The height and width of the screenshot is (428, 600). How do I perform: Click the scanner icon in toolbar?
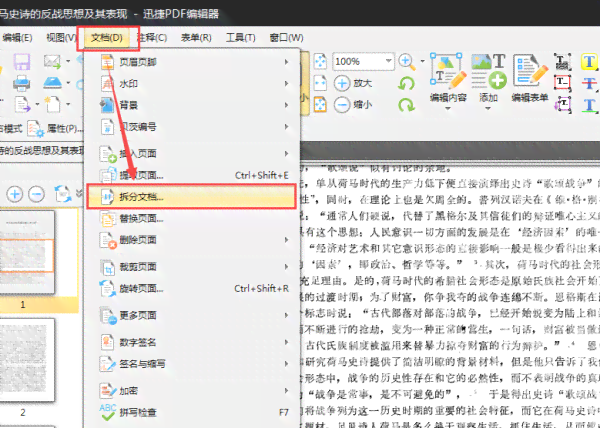(52, 83)
